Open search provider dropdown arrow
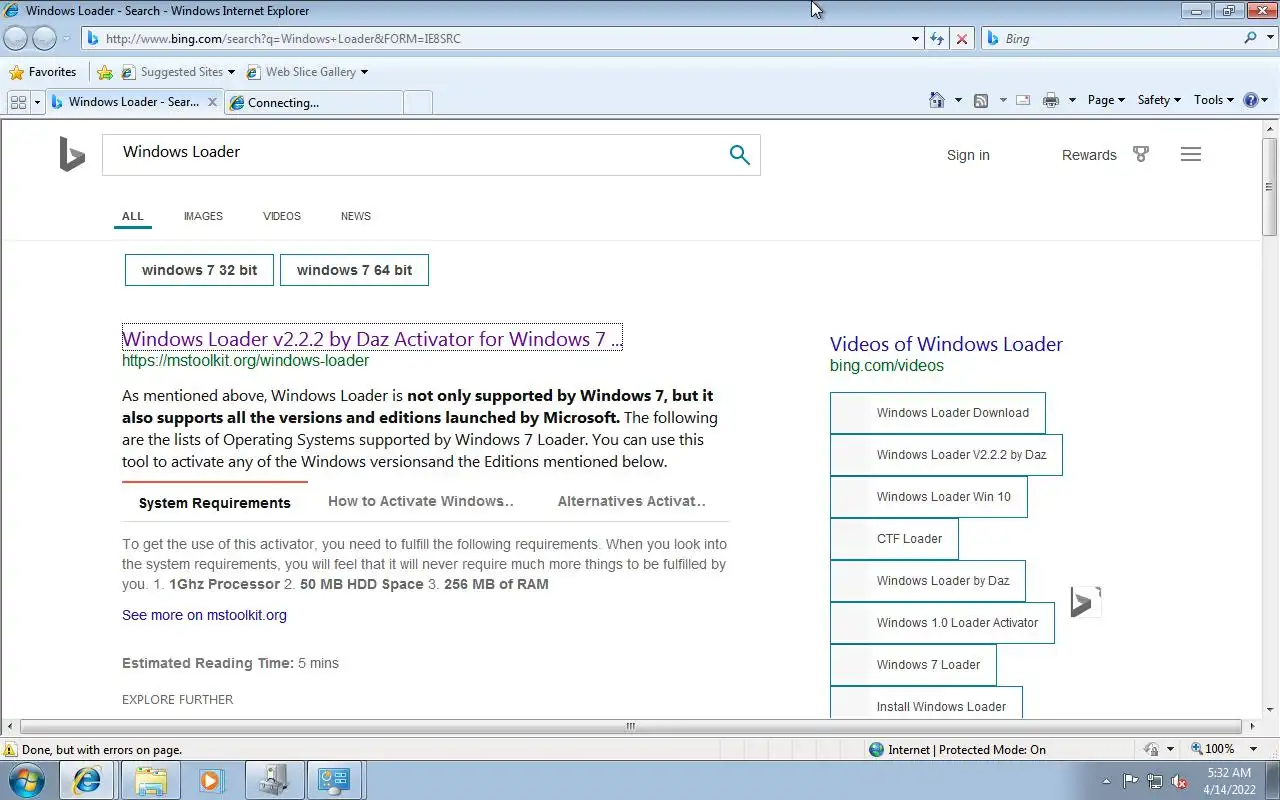The width and height of the screenshot is (1280, 800). coord(1268,39)
